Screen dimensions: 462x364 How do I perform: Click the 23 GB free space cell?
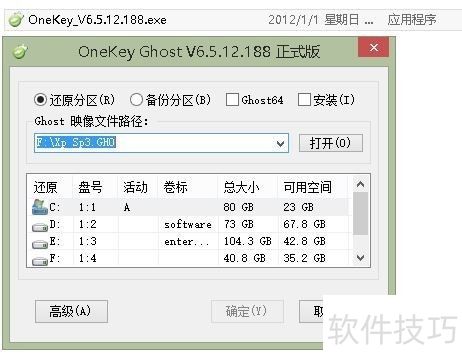point(299,207)
